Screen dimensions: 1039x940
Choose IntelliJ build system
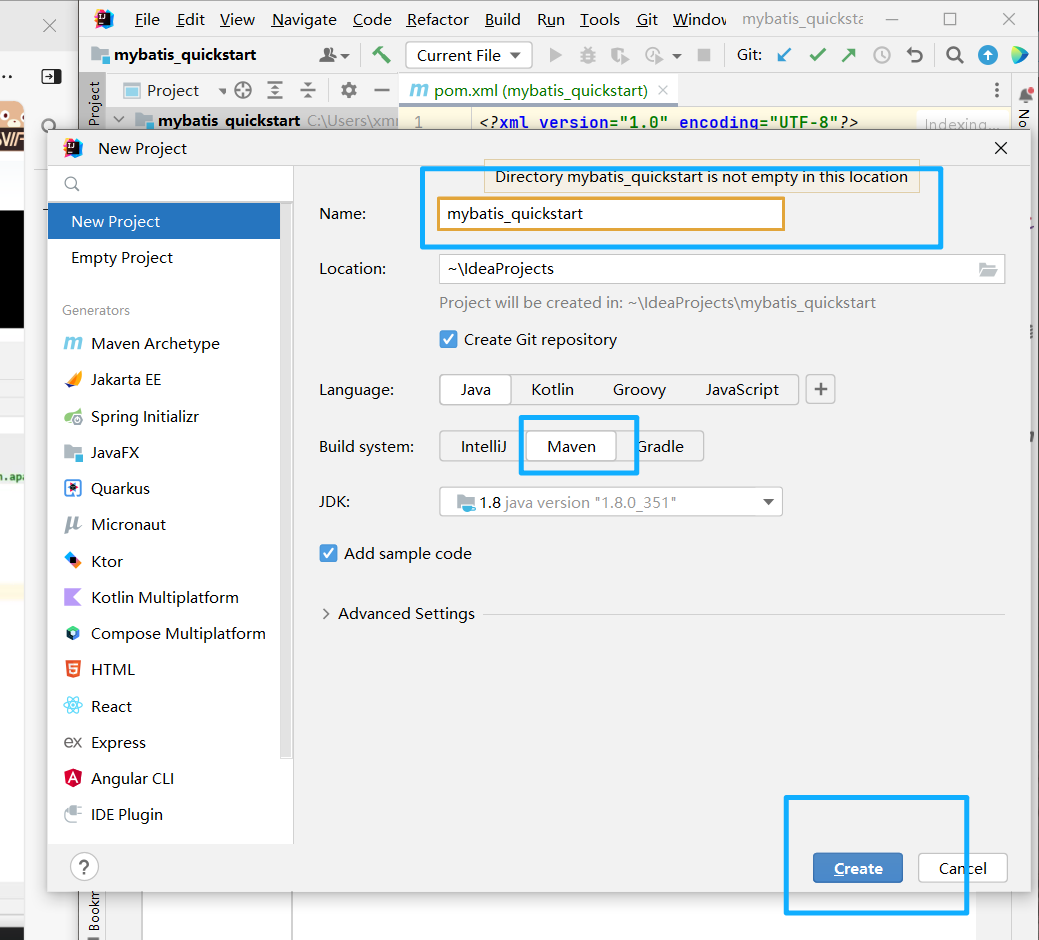point(483,446)
